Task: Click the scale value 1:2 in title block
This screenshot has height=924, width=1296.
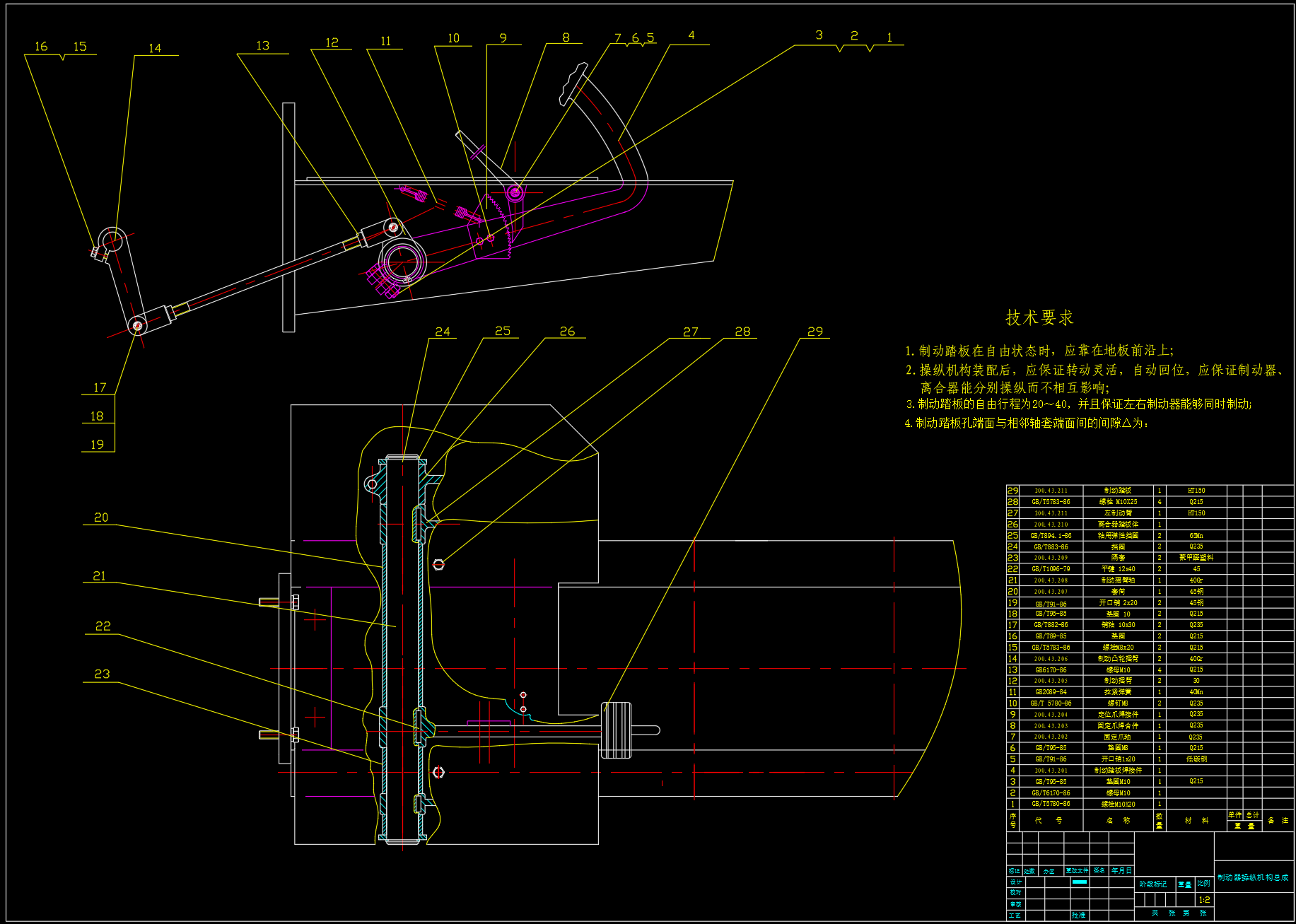Action: 1204,900
